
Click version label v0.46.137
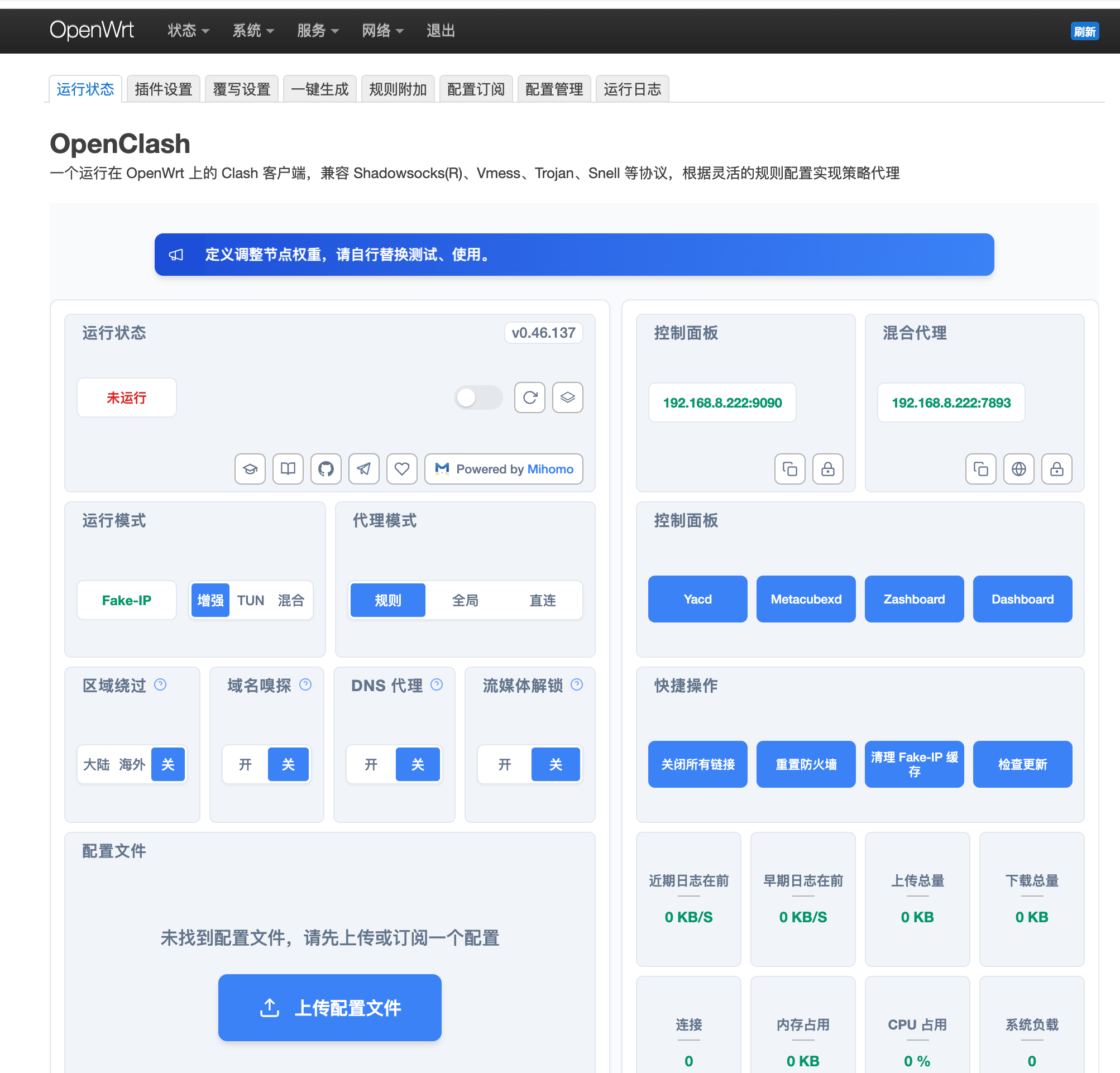tap(543, 333)
